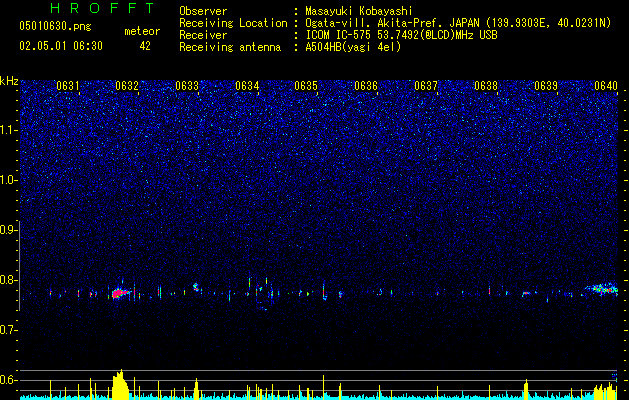Click the Receiving antenna label

[230, 47]
